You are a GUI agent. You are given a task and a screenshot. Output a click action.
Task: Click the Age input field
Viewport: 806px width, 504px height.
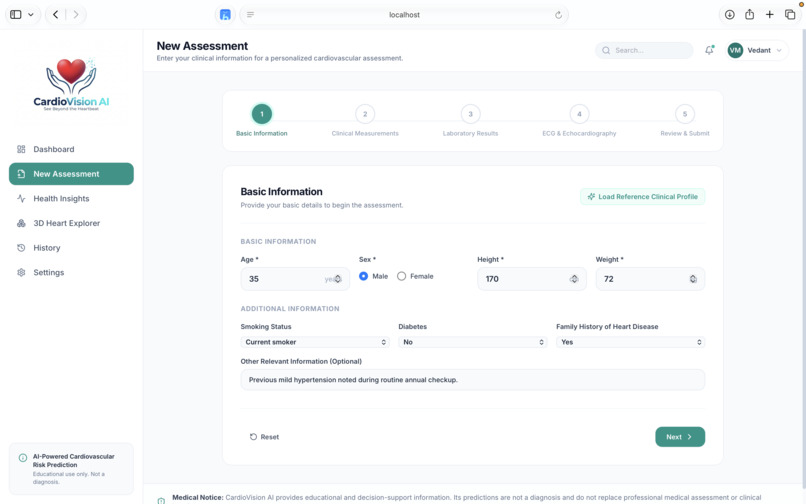(x=295, y=279)
